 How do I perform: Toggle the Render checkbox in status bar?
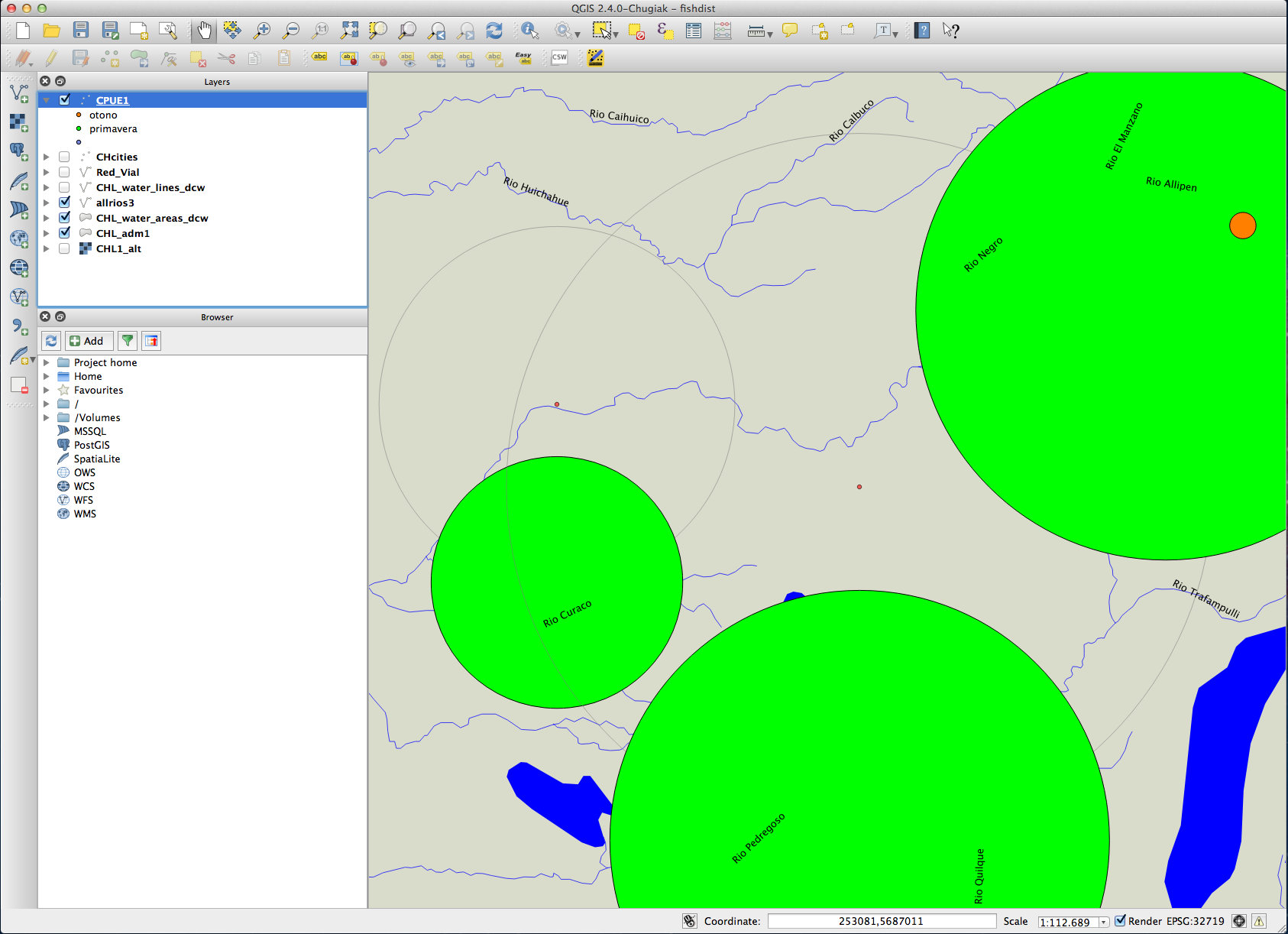(x=1120, y=921)
